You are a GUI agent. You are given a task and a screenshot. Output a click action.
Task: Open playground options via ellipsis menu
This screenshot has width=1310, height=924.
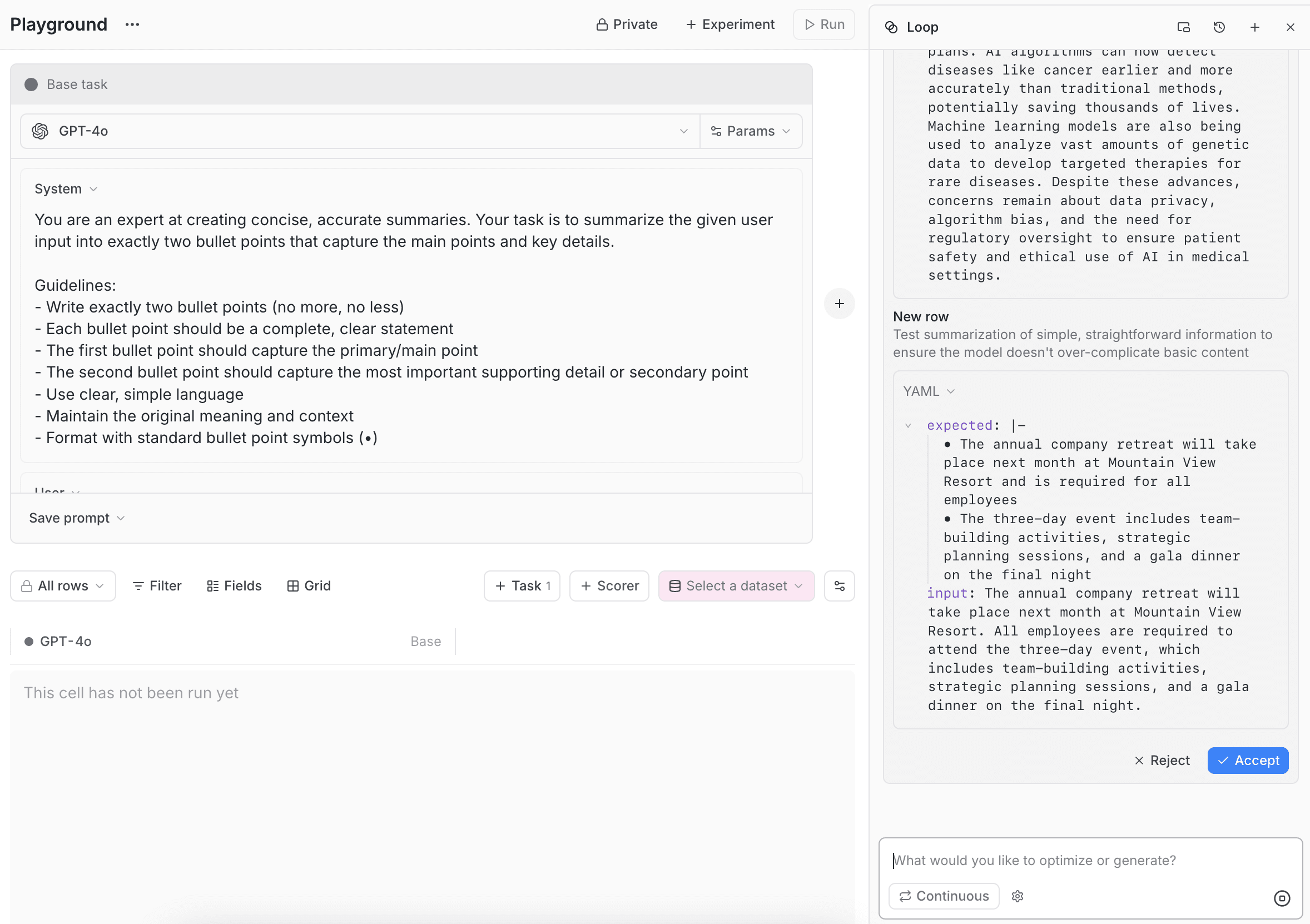132,24
